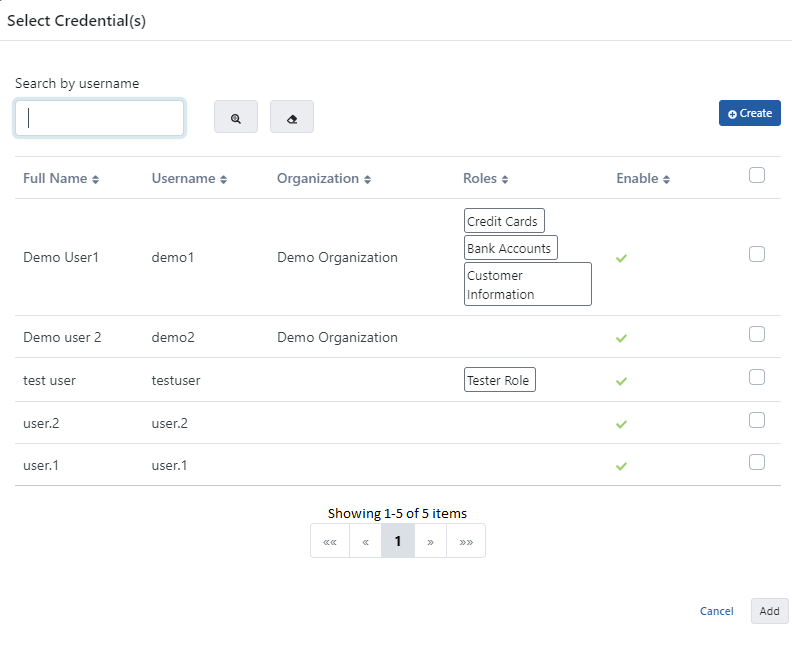The height and width of the screenshot is (646, 797).
Task: Click the Cancel link
Action: click(x=716, y=611)
